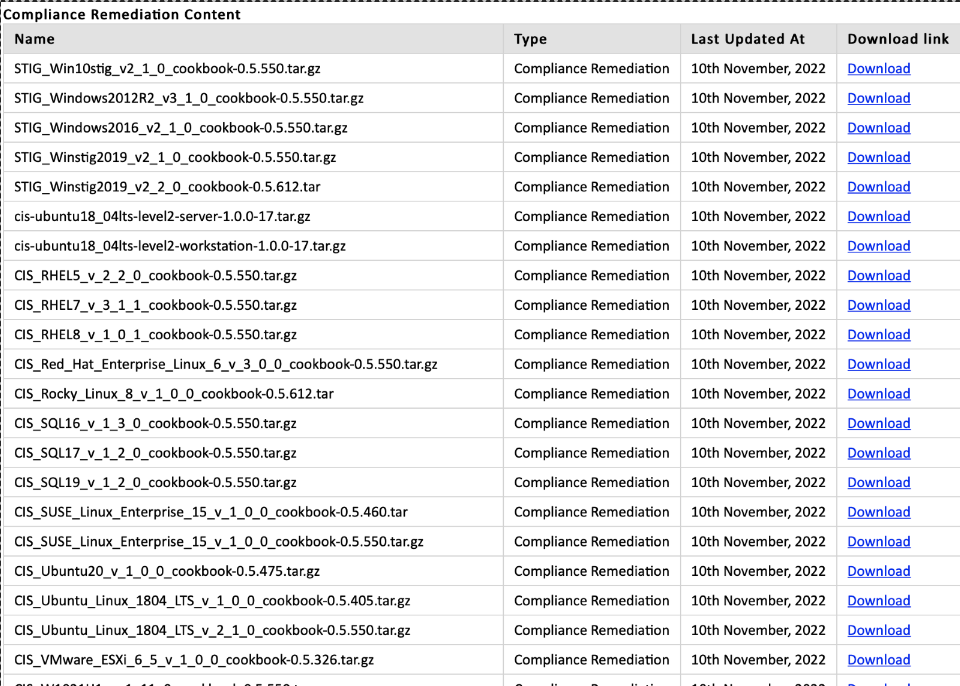The height and width of the screenshot is (686, 960).
Task: Download the CIS_Ubuntu20_v_1_0_0 cookbook
Action: click(878, 570)
